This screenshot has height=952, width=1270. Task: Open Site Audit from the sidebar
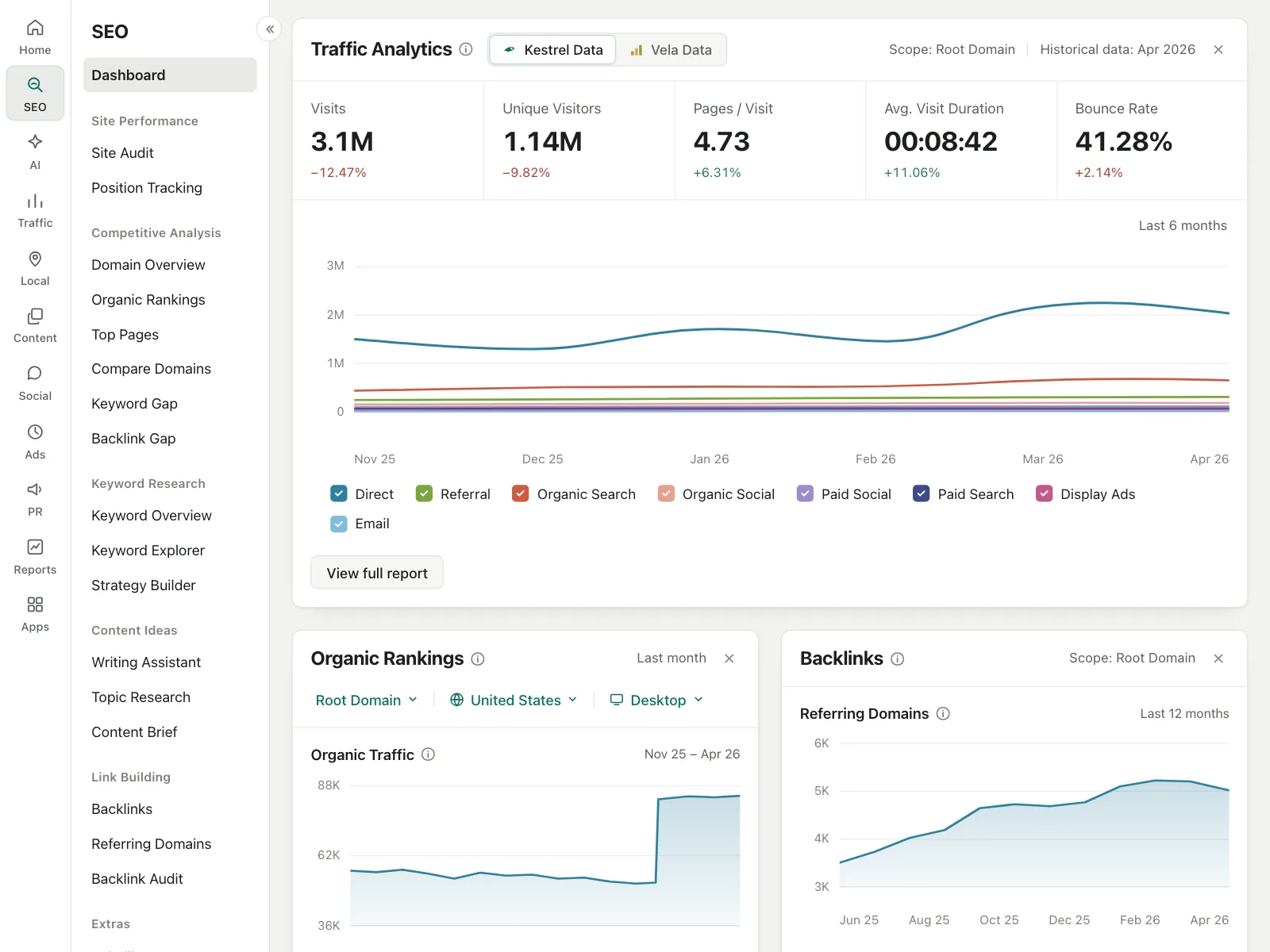tap(122, 152)
